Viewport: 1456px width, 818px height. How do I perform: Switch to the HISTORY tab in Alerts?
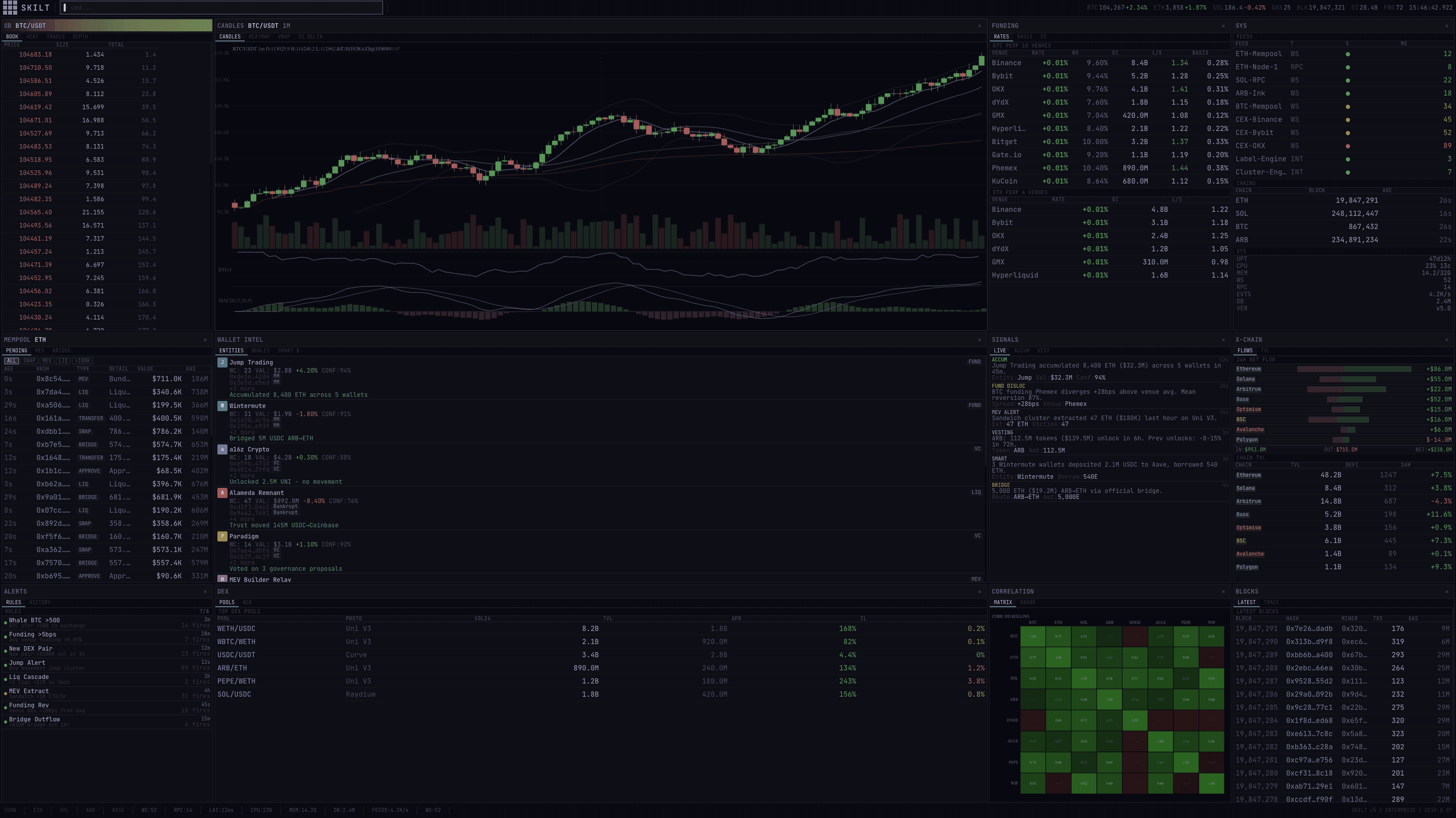click(x=39, y=602)
